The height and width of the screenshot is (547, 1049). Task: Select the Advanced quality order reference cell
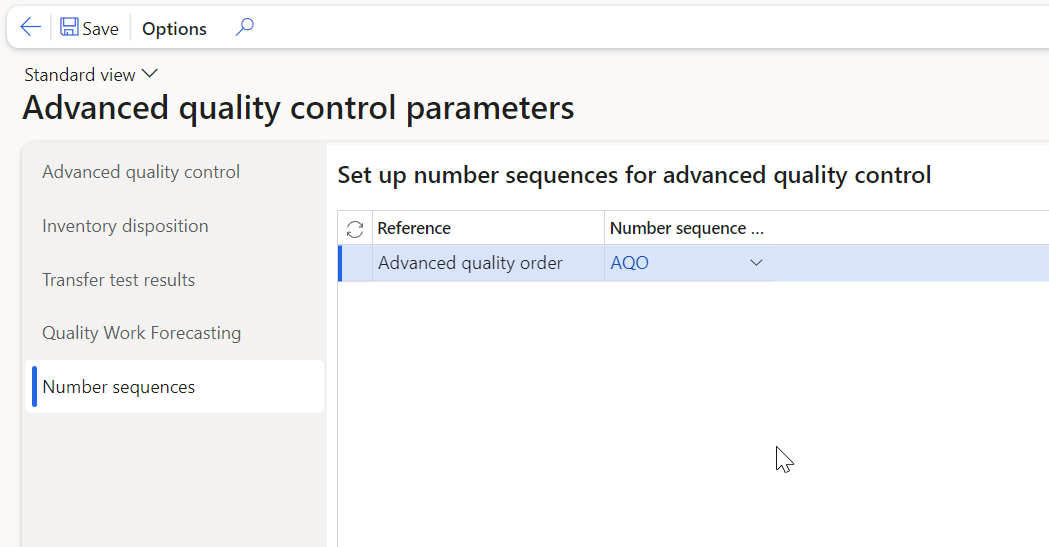[x=470, y=263]
